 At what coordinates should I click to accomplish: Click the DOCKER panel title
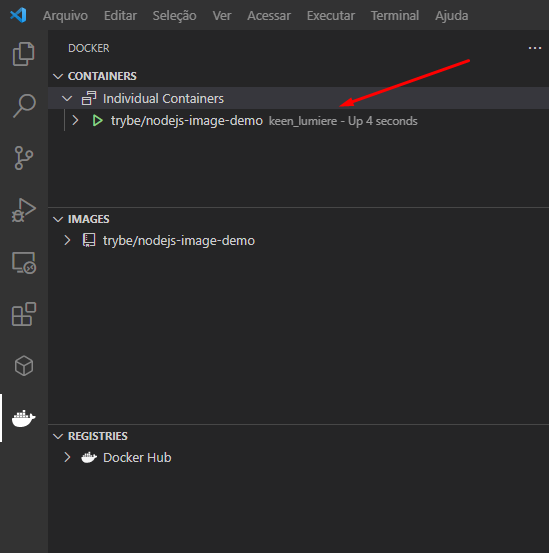[x=89, y=48]
